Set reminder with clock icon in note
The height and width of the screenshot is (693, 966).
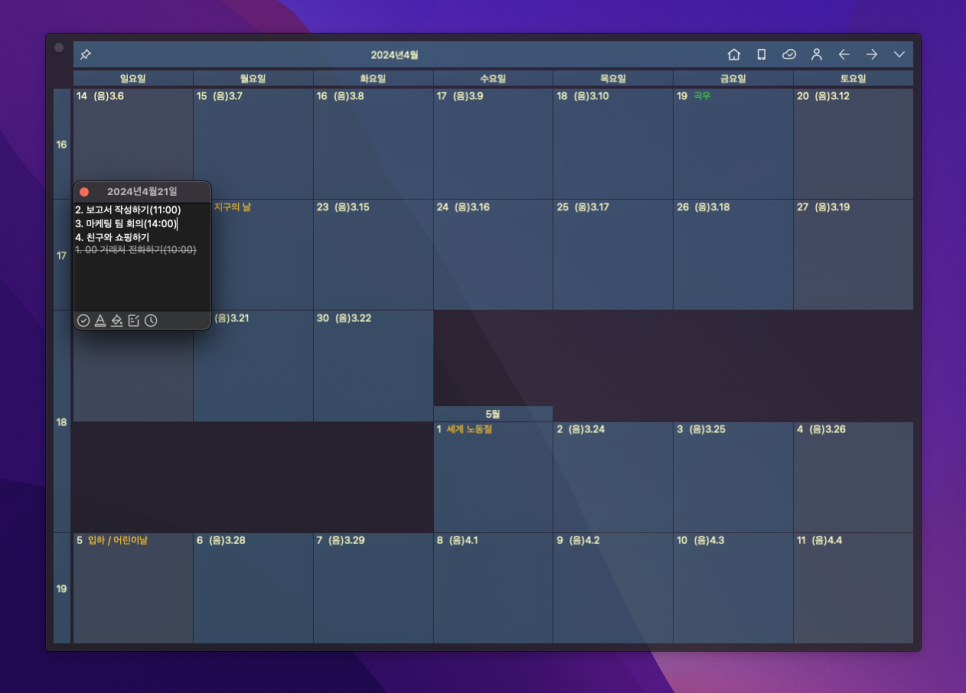[151, 320]
